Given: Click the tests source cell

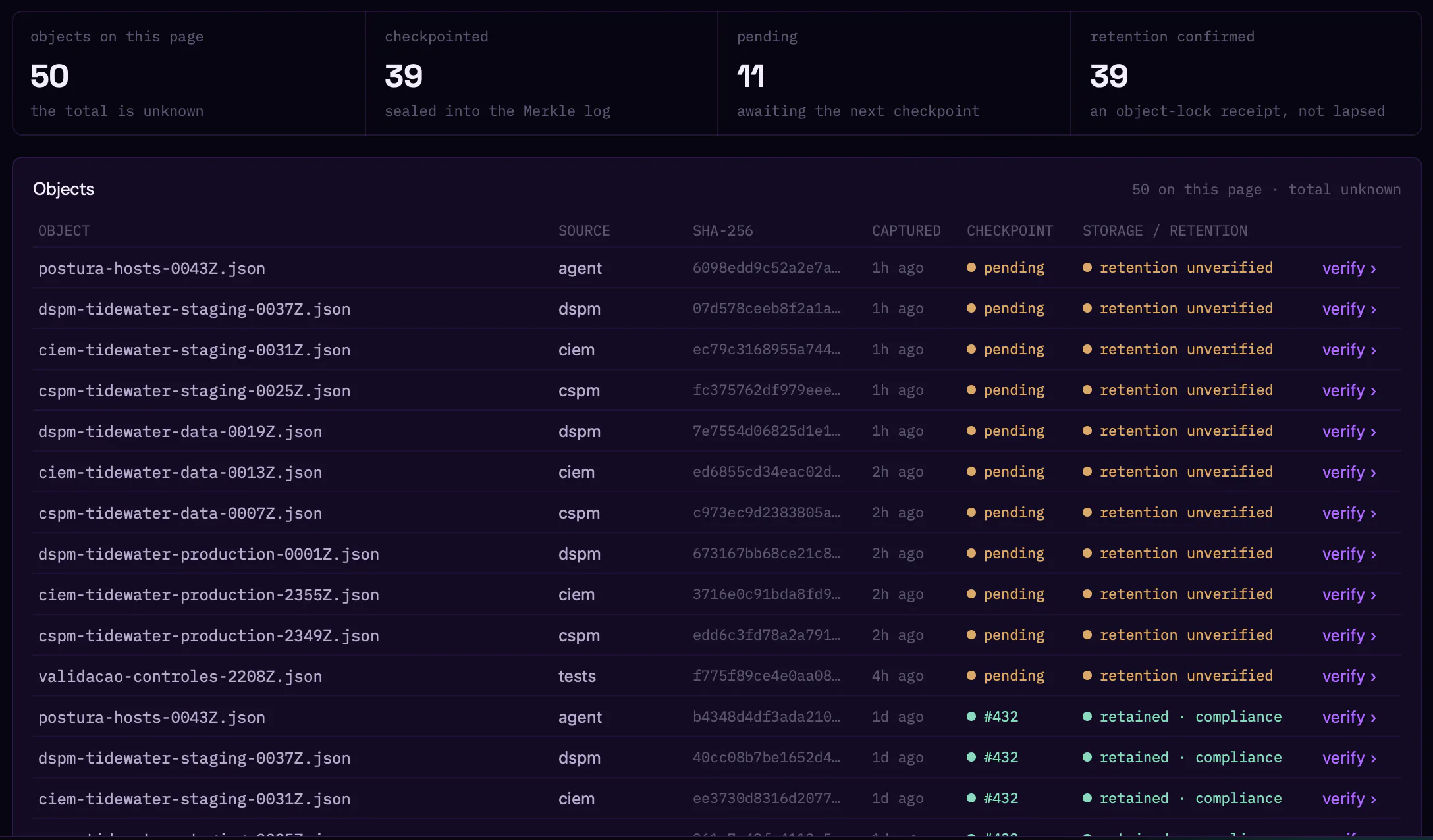Looking at the screenshot, I should coord(577,676).
